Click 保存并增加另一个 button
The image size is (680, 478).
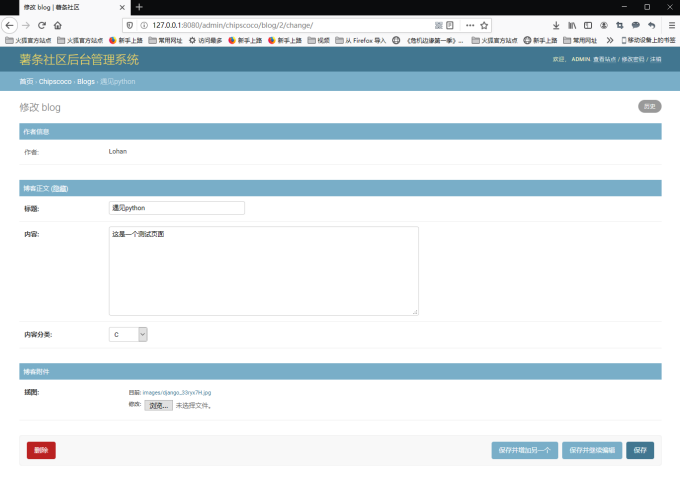click(524, 450)
